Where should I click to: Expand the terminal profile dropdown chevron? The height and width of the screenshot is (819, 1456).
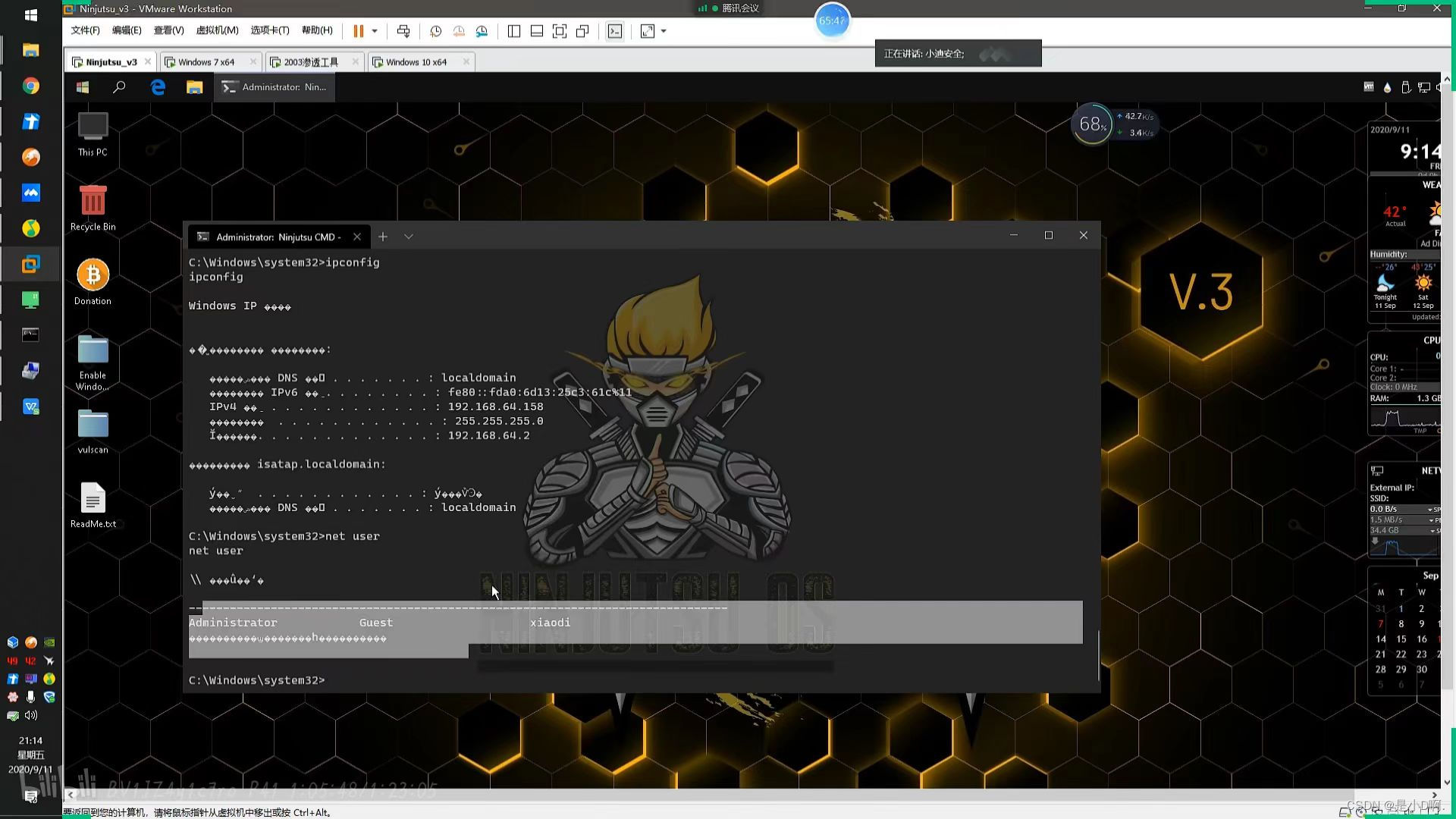pyautogui.click(x=409, y=237)
